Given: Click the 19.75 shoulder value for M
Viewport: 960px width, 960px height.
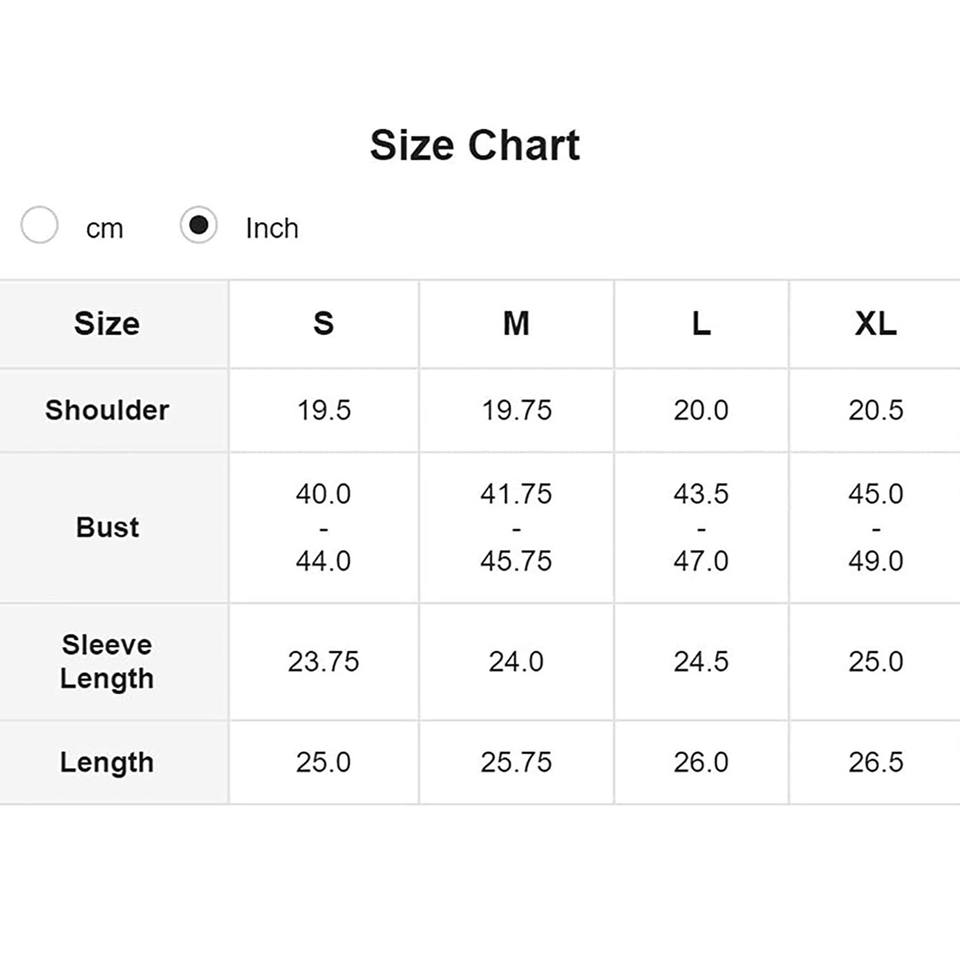Looking at the screenshot, I should (x=516, y=410).
